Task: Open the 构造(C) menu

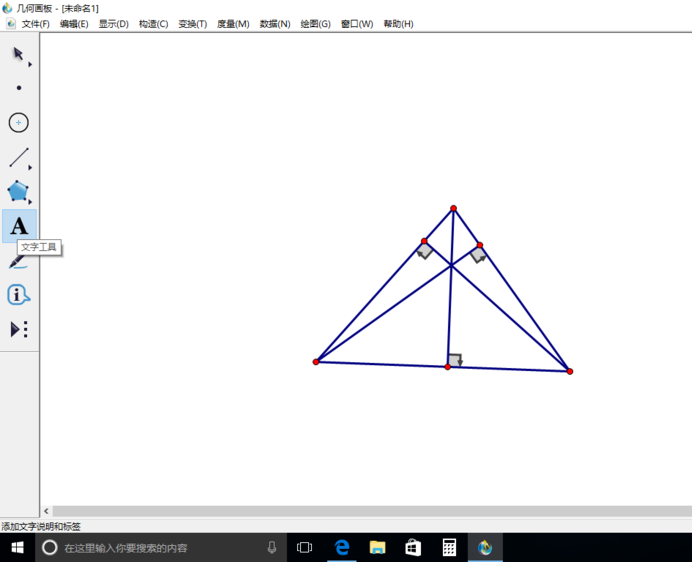Action: click(x=153, y=24)
